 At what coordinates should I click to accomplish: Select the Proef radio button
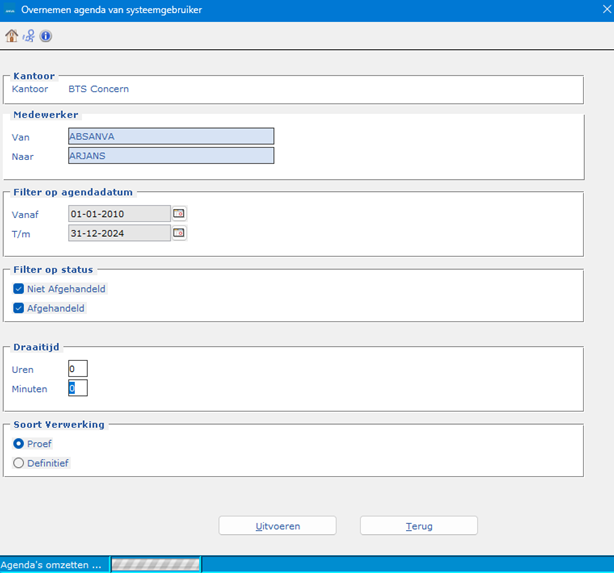tap(19, 443)
